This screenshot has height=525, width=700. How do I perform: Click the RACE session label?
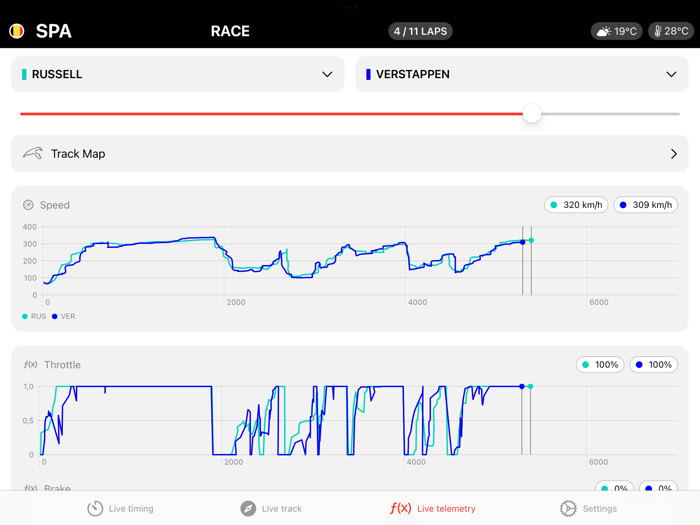tap(230, 31)
